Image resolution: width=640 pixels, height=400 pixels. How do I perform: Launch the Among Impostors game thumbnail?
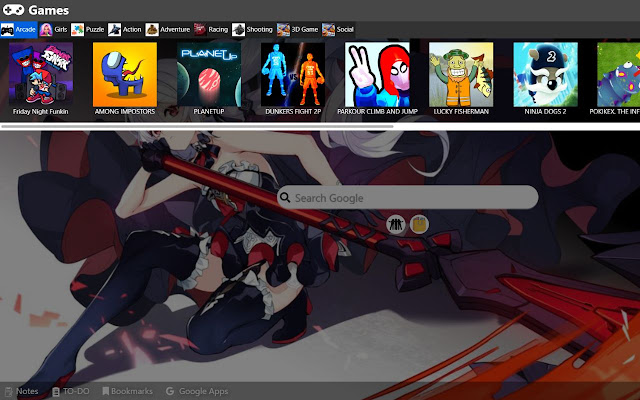125,74
